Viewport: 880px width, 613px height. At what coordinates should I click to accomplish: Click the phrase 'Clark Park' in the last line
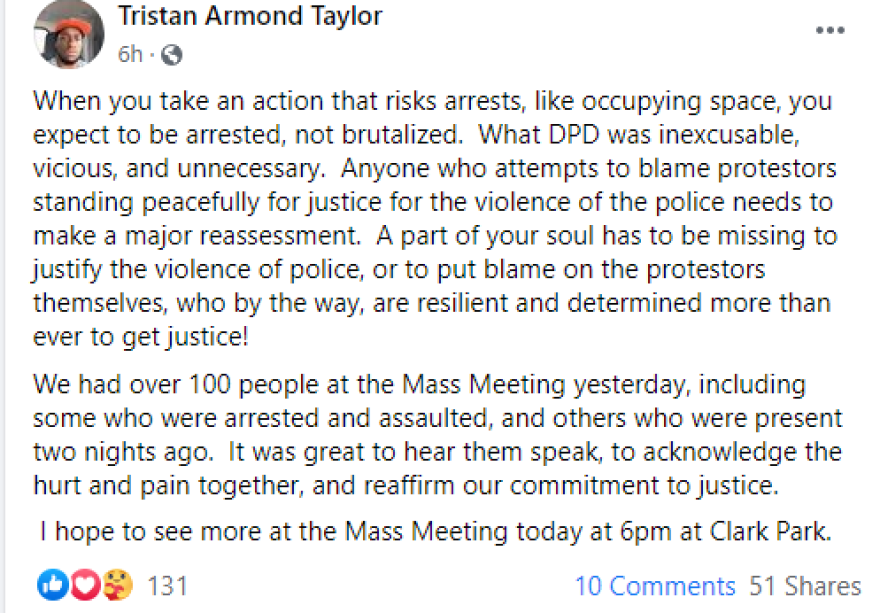coord(770,531)
